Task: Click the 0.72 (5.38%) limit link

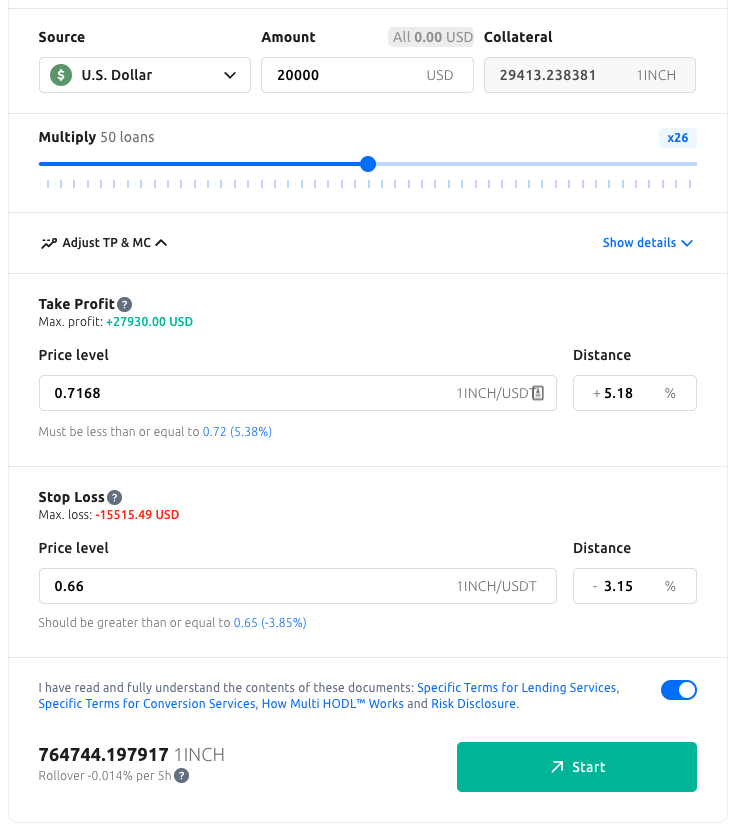Action: [237, 432]
